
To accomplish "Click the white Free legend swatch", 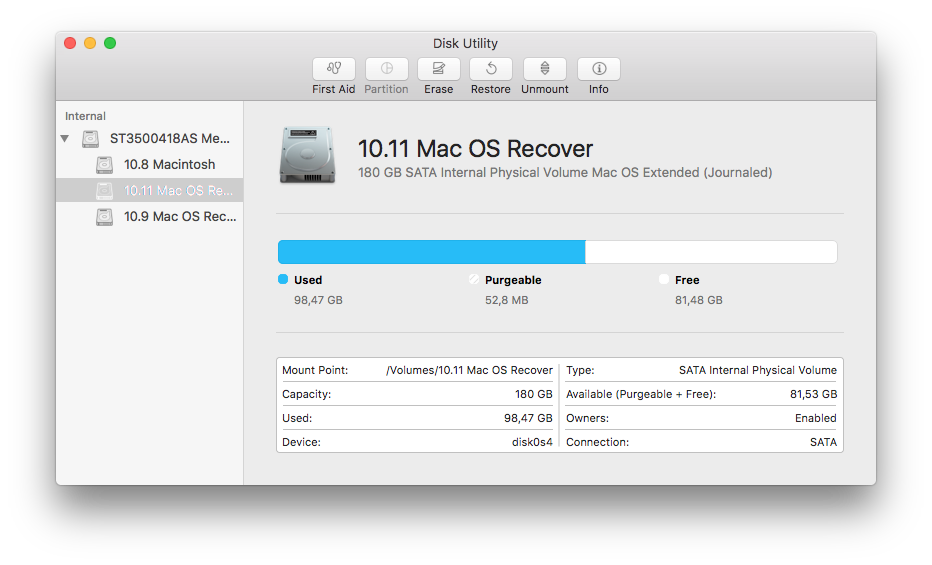I will (x=664, y=279).
